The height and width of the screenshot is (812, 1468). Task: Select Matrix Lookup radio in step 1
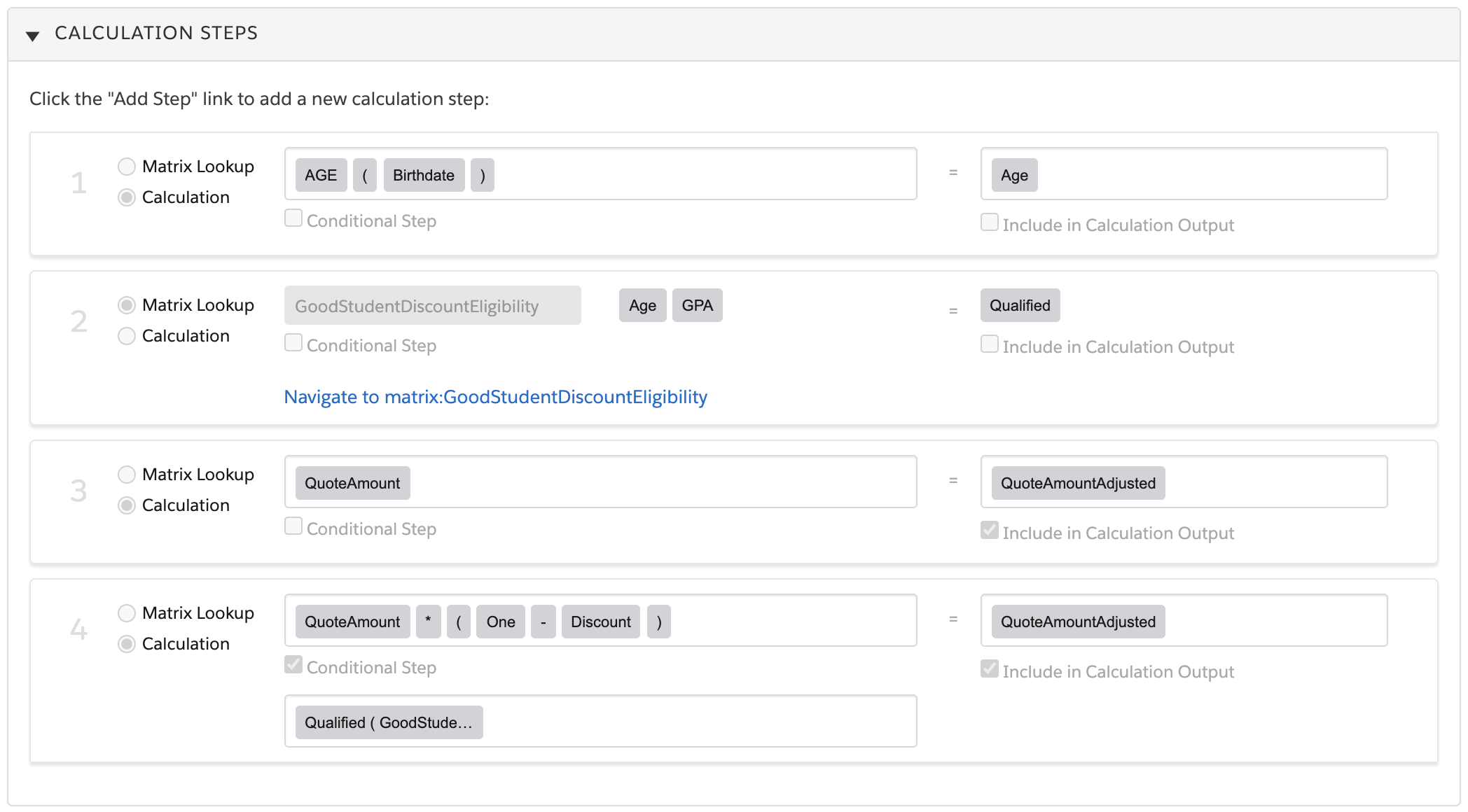(x=127, y=167)
